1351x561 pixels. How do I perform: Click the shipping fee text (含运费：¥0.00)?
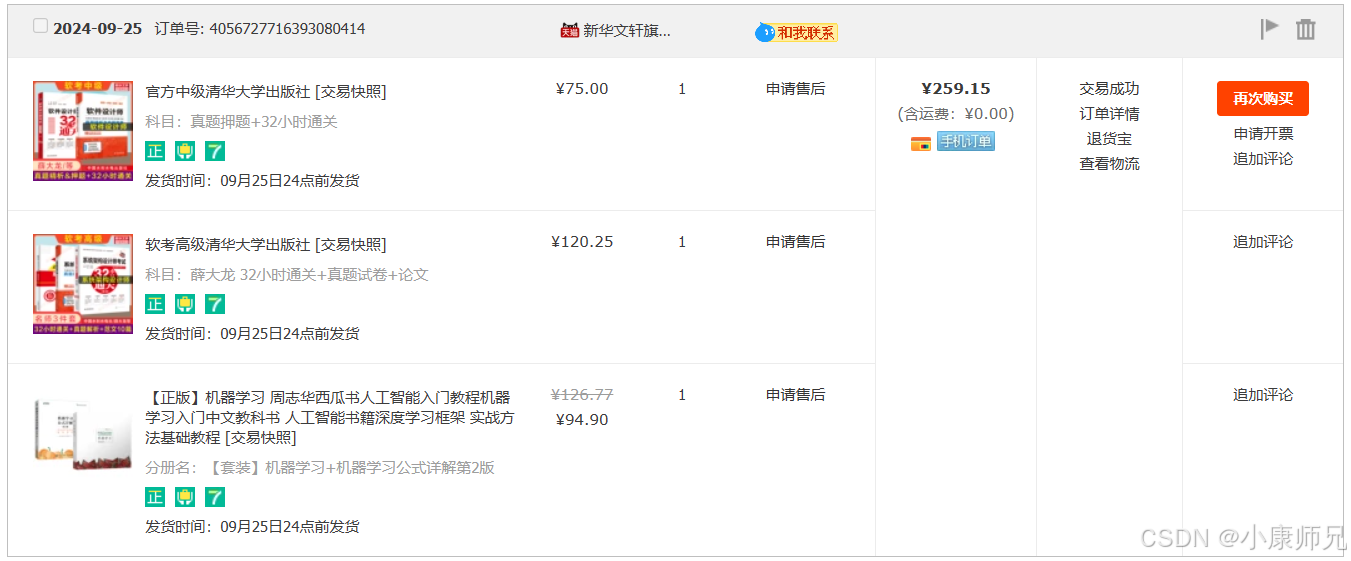956,114
